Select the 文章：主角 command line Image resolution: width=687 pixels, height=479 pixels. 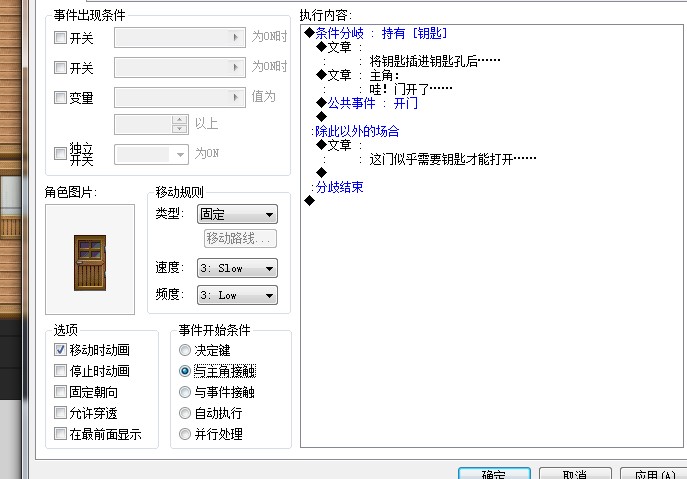pos(358,75)
